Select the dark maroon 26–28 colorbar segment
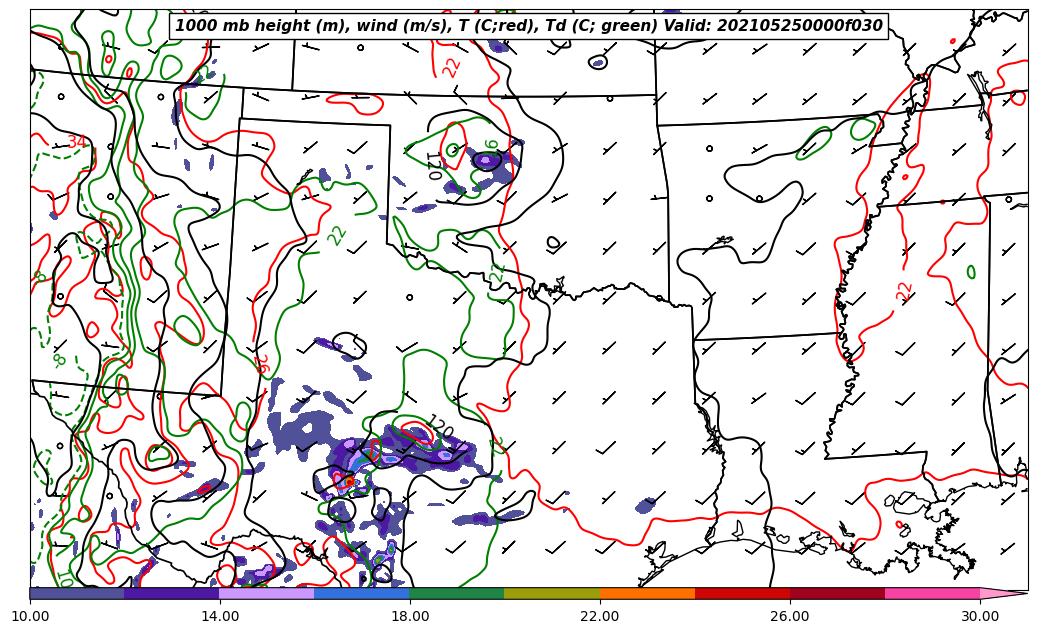Viewport: 1037px width, 633px height. pyautogui.click(x=837, y=593)
